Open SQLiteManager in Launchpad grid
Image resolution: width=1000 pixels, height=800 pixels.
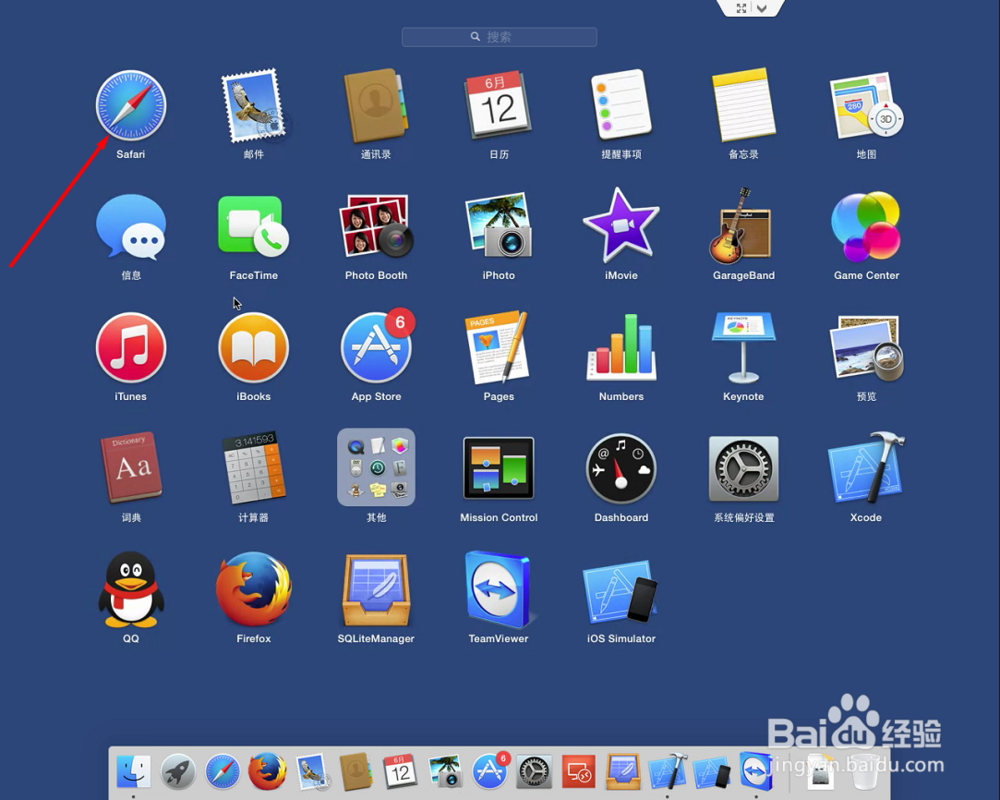(x=376, y=590)
